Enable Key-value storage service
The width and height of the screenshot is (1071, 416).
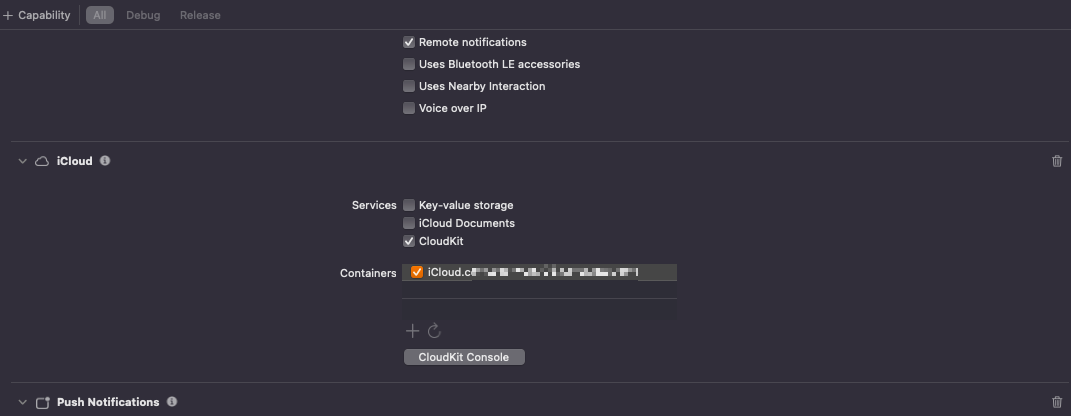coord(409,205)
